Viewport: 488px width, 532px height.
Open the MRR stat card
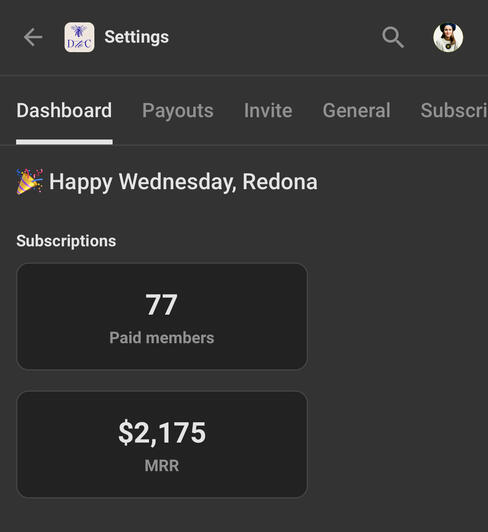coord(162,444)
